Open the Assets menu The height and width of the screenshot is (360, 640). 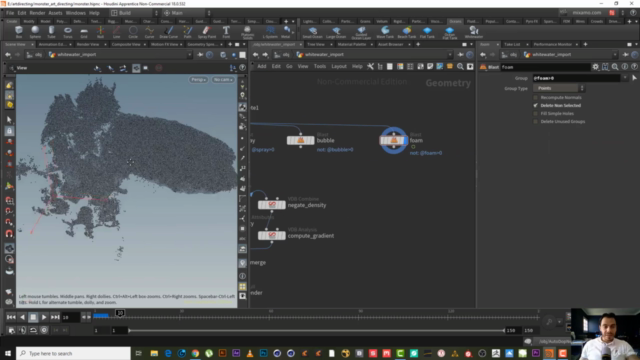pos(56,13)
